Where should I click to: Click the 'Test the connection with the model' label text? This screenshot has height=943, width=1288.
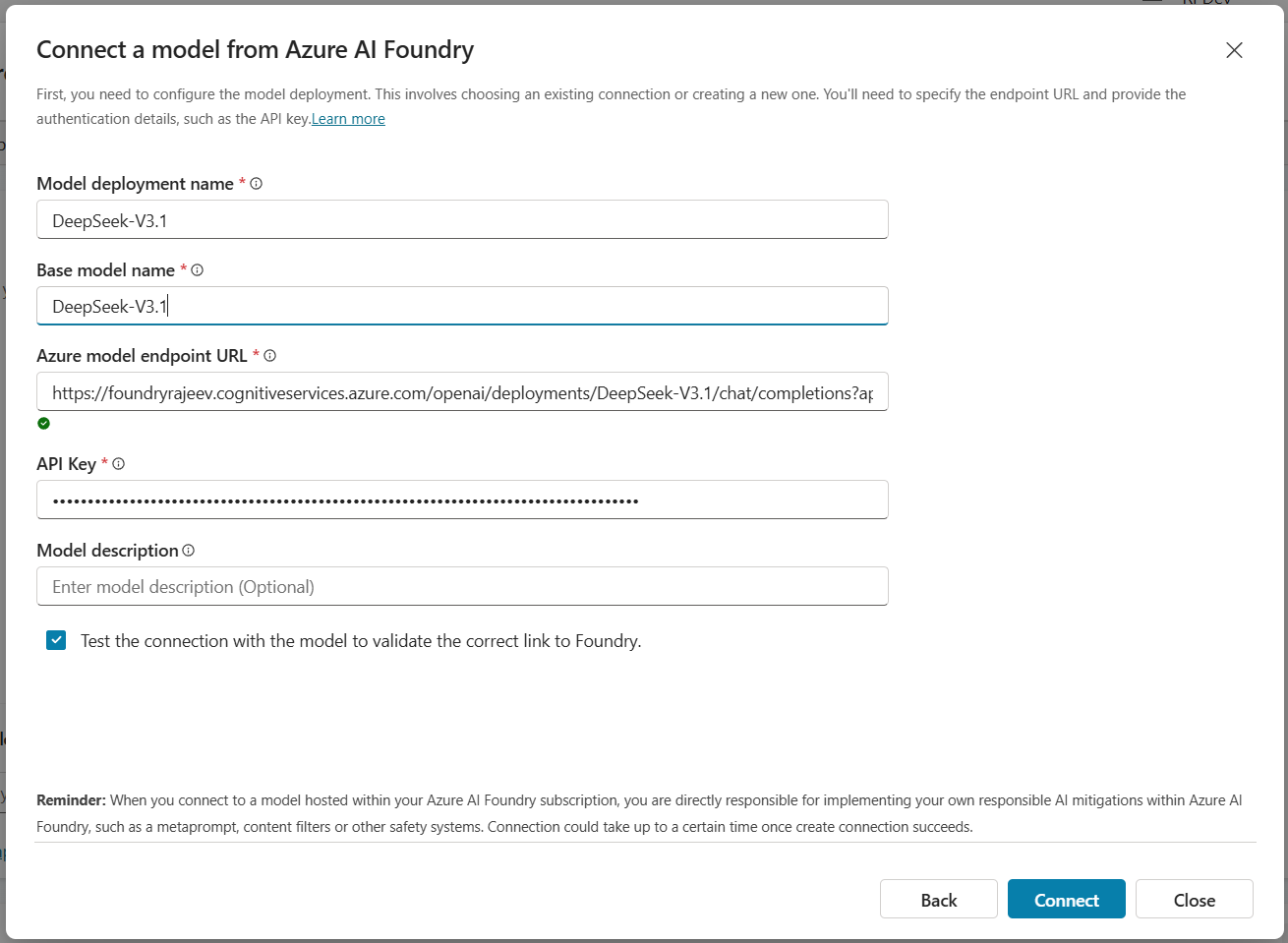[x=360, y=641]
